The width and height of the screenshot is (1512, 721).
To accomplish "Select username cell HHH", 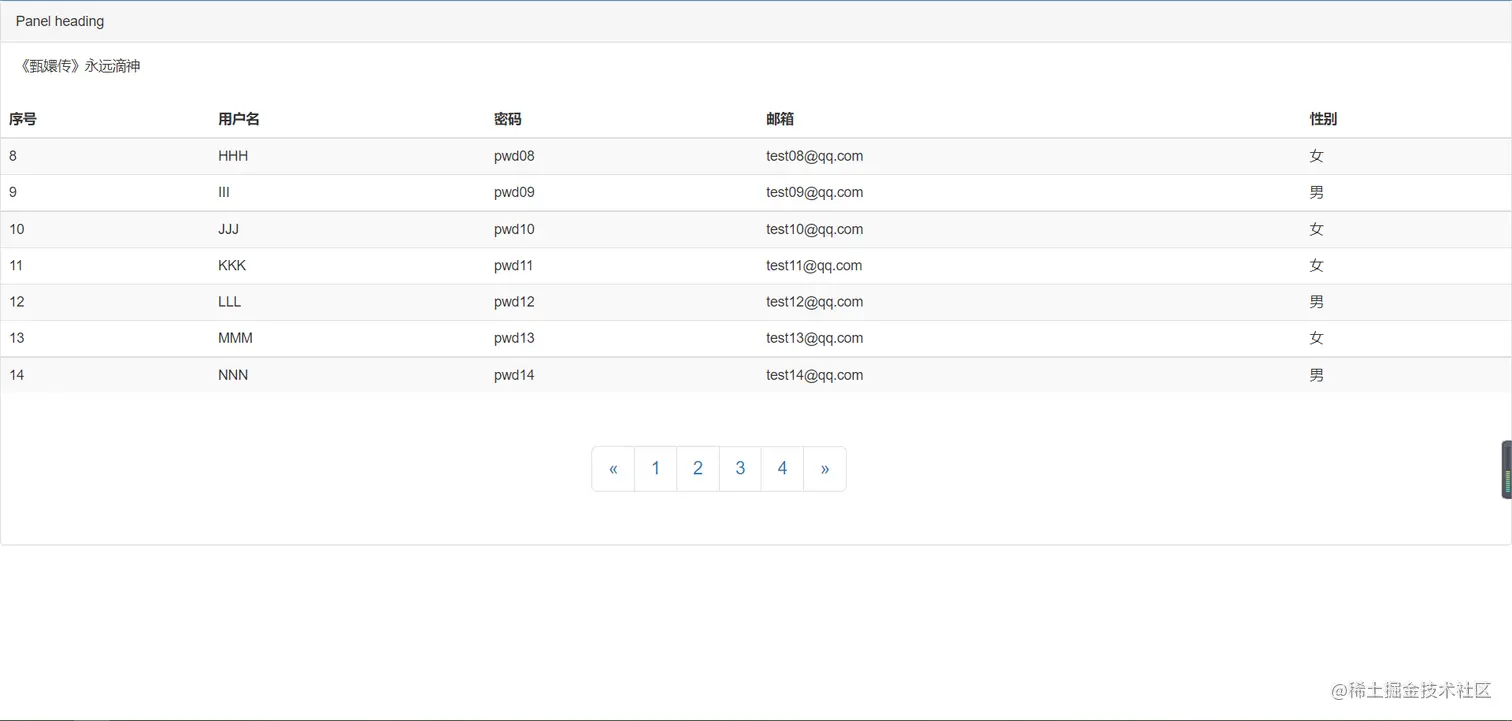I will pos(233,156).
